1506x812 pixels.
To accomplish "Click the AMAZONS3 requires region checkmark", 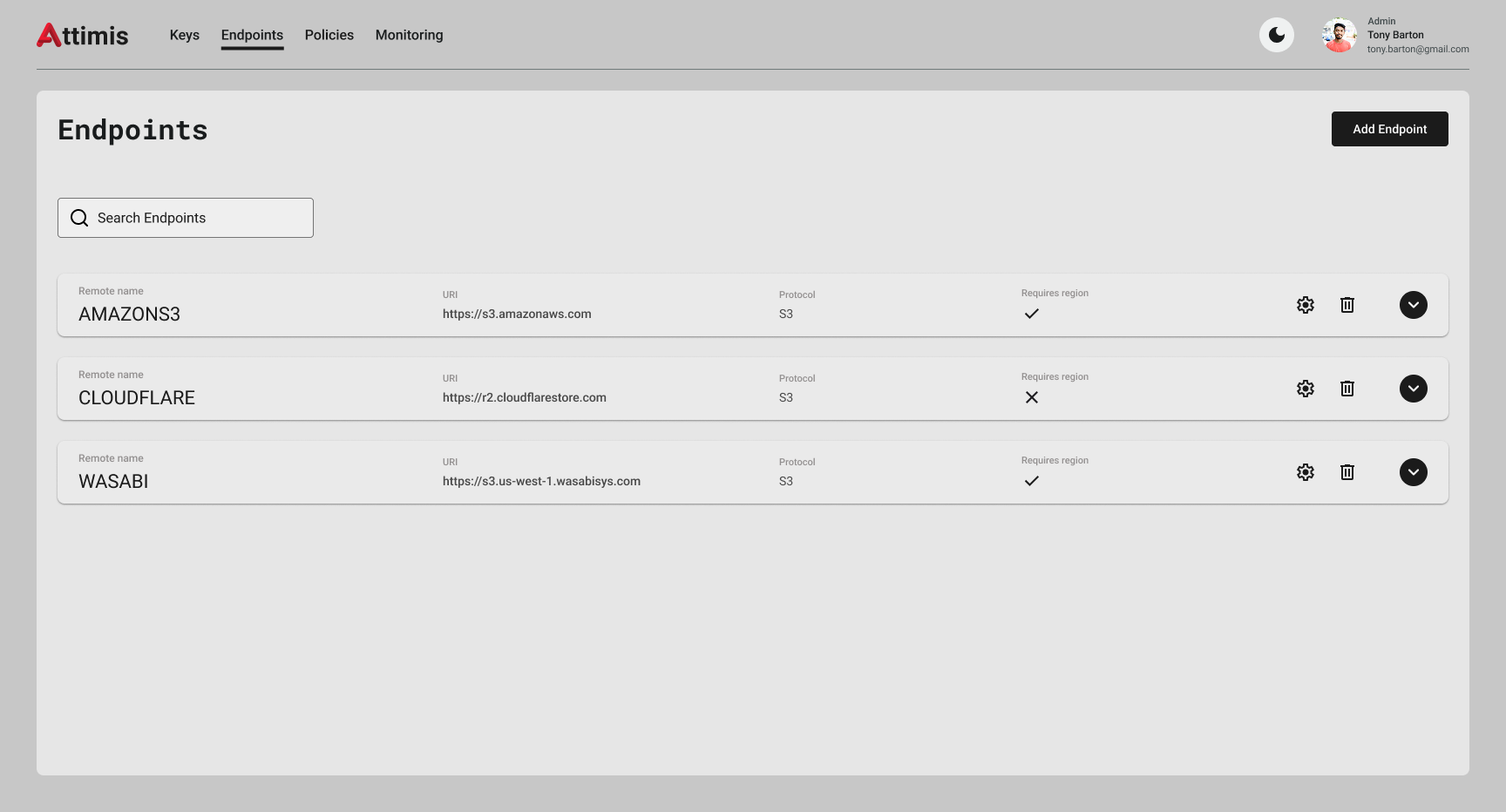I will click(x=1031, y=314).
